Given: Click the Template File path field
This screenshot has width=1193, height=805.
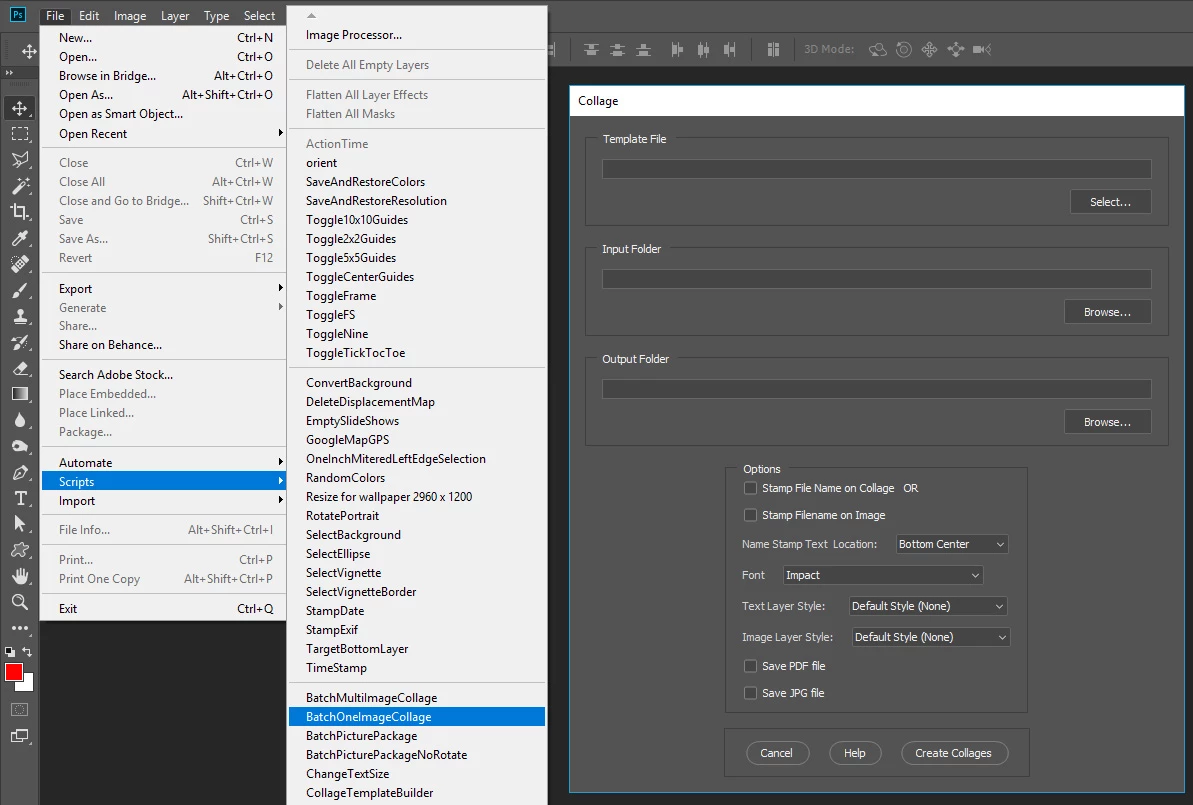Looking at the screenshot, I should pos(876,169).
